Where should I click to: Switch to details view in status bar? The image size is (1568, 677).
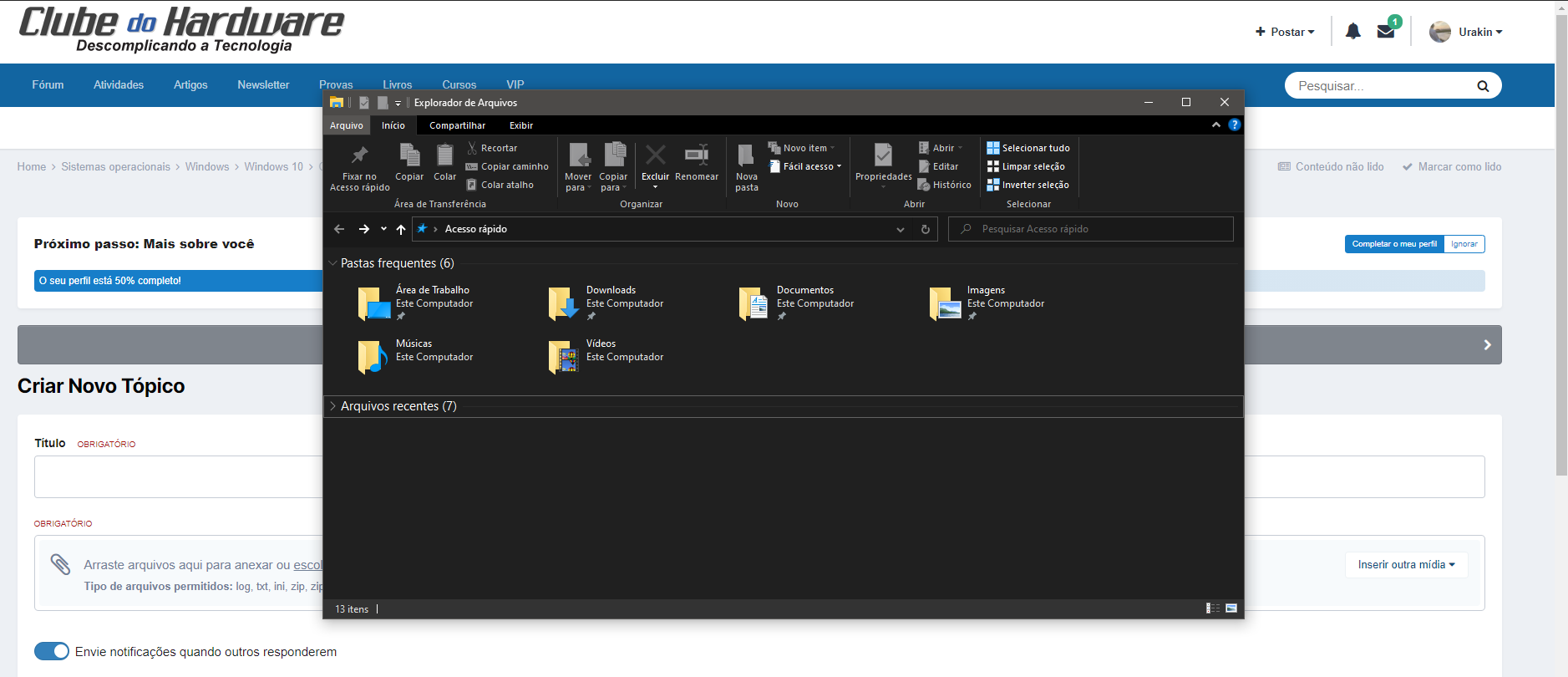point(1213,608)
